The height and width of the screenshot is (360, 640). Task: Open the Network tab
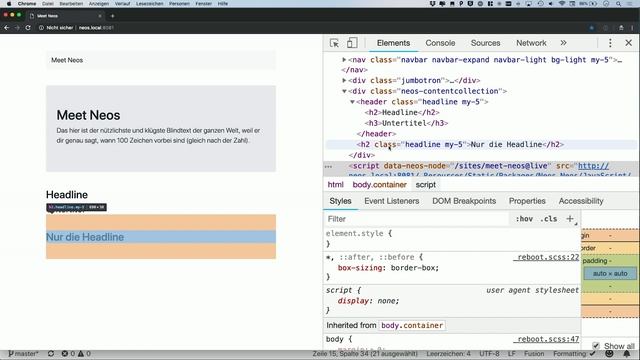[x=531, y=43]
